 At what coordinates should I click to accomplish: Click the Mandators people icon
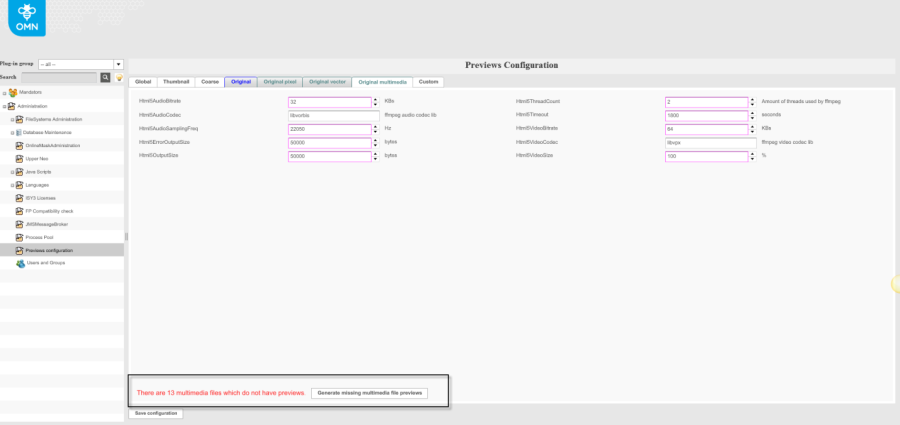tap(13, 92)
